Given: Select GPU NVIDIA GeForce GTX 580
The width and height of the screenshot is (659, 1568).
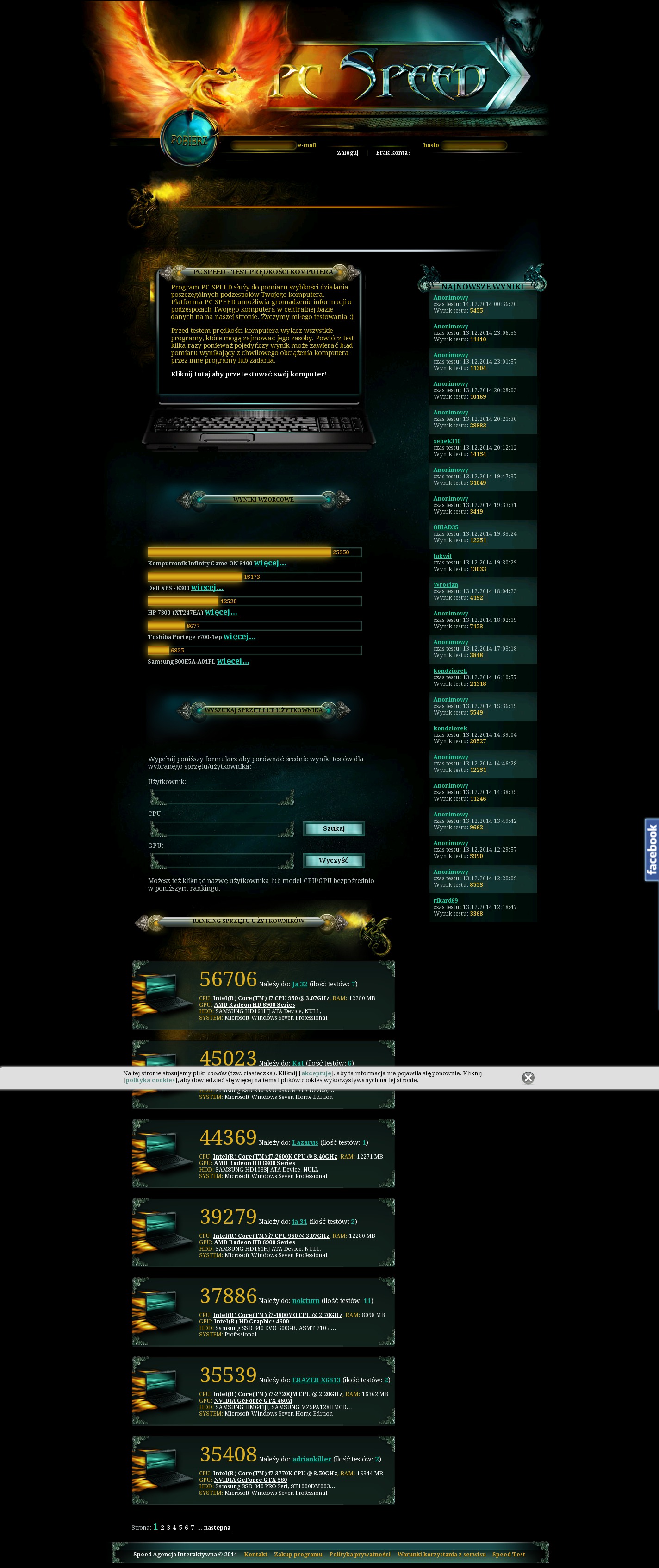Looking at the screenshot, I should (250, 1480).
